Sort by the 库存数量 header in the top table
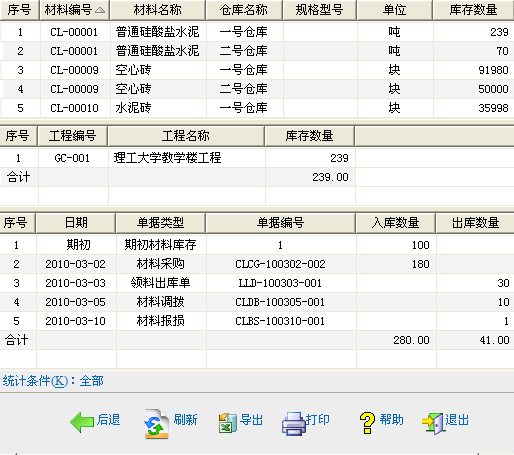The width and height of the screenshot is (514, 455). (473, 10)
